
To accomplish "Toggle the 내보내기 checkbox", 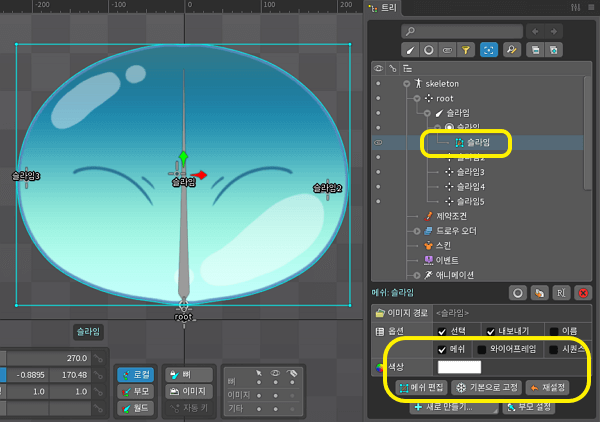I will 491,331.
